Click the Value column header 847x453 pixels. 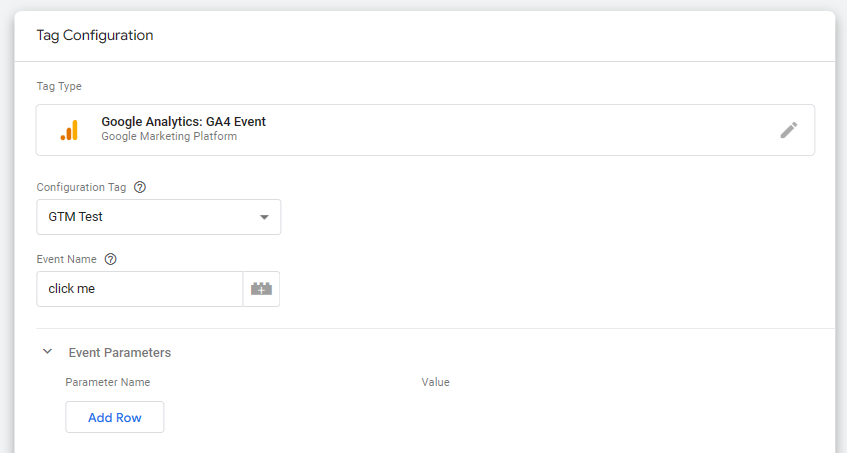[x=435, y=382]
